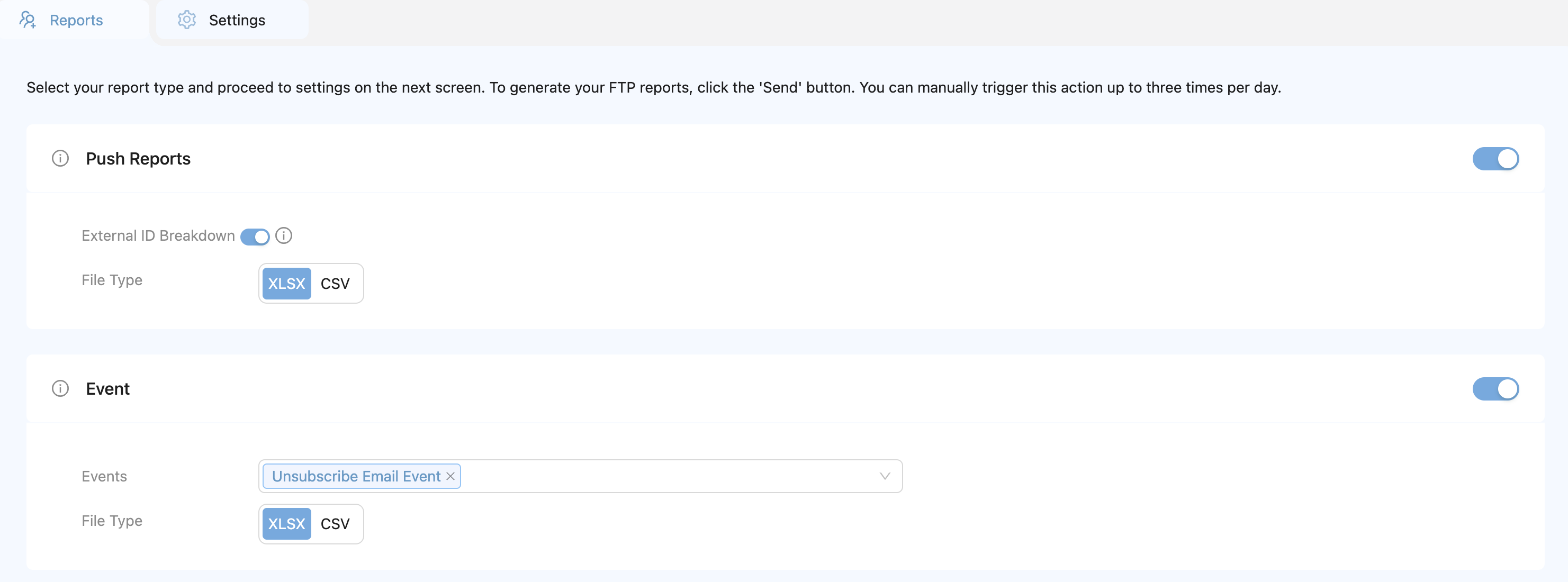Turn off External ID Breakdown toggle
Screen dimensions: 1568x582
coord(255,237)
